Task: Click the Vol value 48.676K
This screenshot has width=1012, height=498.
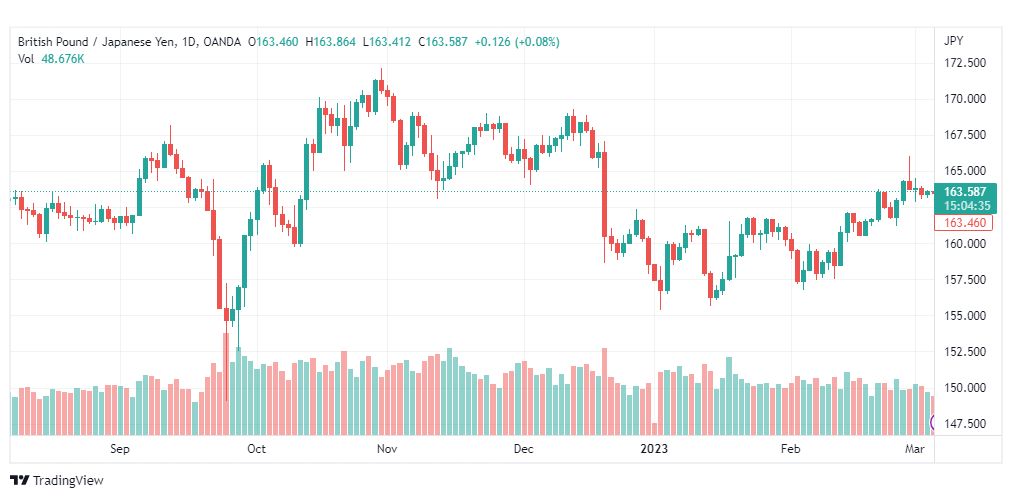Action: tap(63, 59)
